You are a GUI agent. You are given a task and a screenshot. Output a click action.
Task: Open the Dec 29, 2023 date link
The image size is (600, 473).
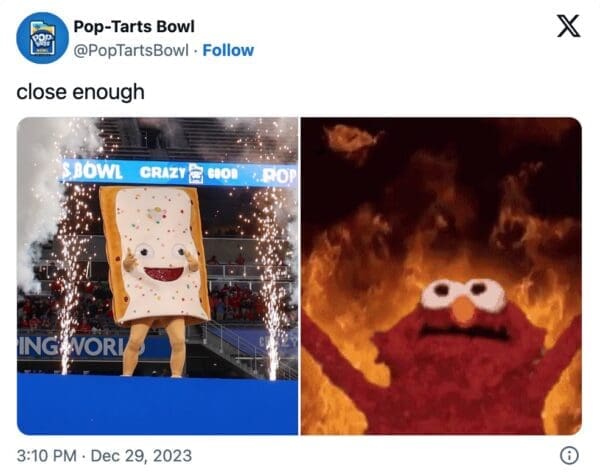tap(141, 455)
